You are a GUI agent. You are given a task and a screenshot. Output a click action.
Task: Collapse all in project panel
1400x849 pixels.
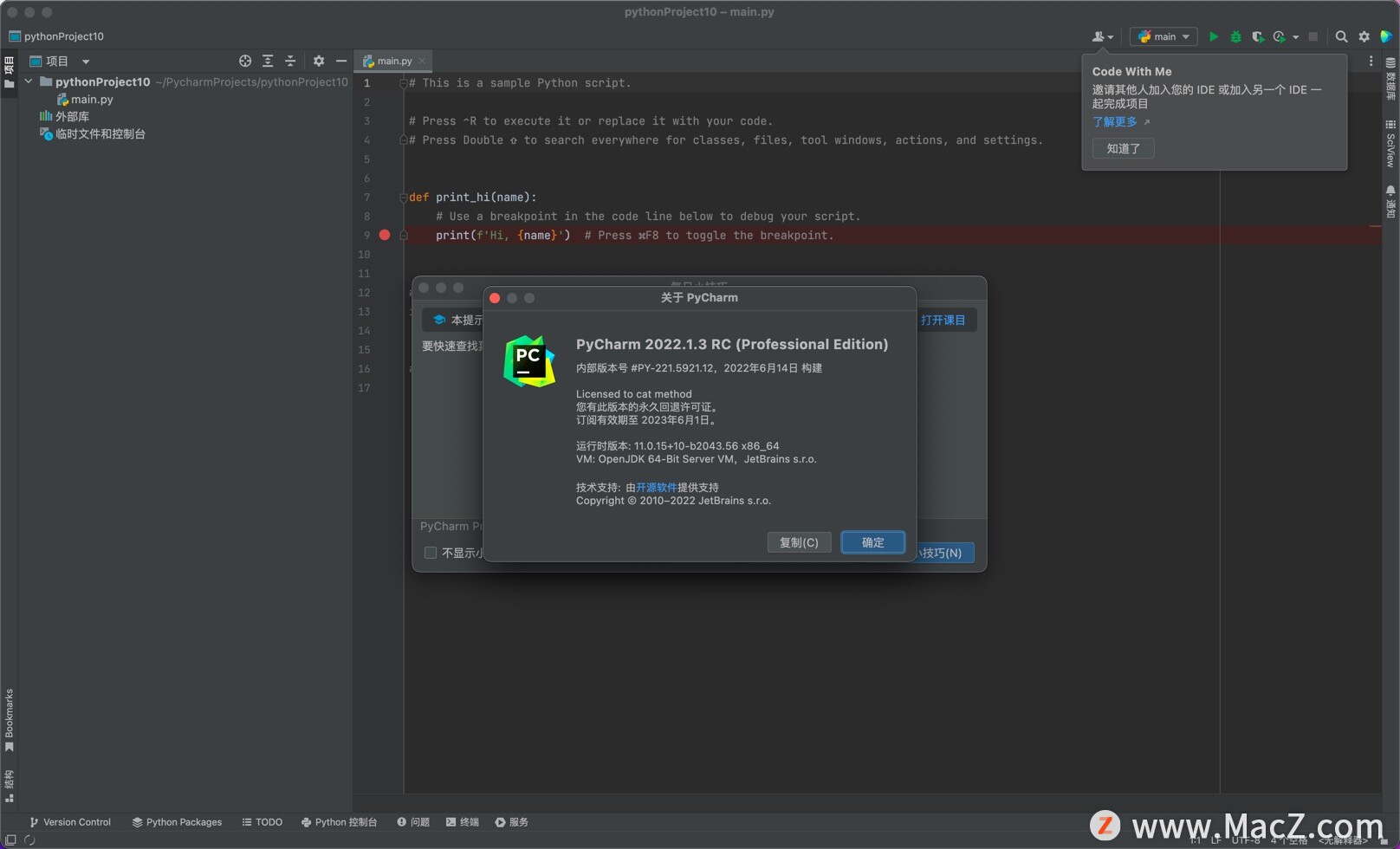(x=290, y=61)
